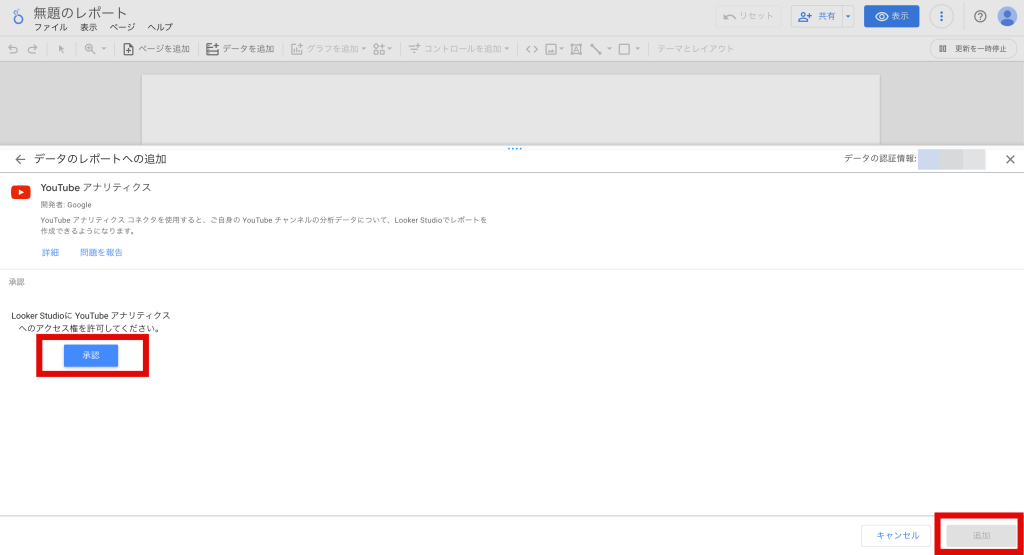
Task: Open the zoom magnifier tool
Action: pos(89,49)
